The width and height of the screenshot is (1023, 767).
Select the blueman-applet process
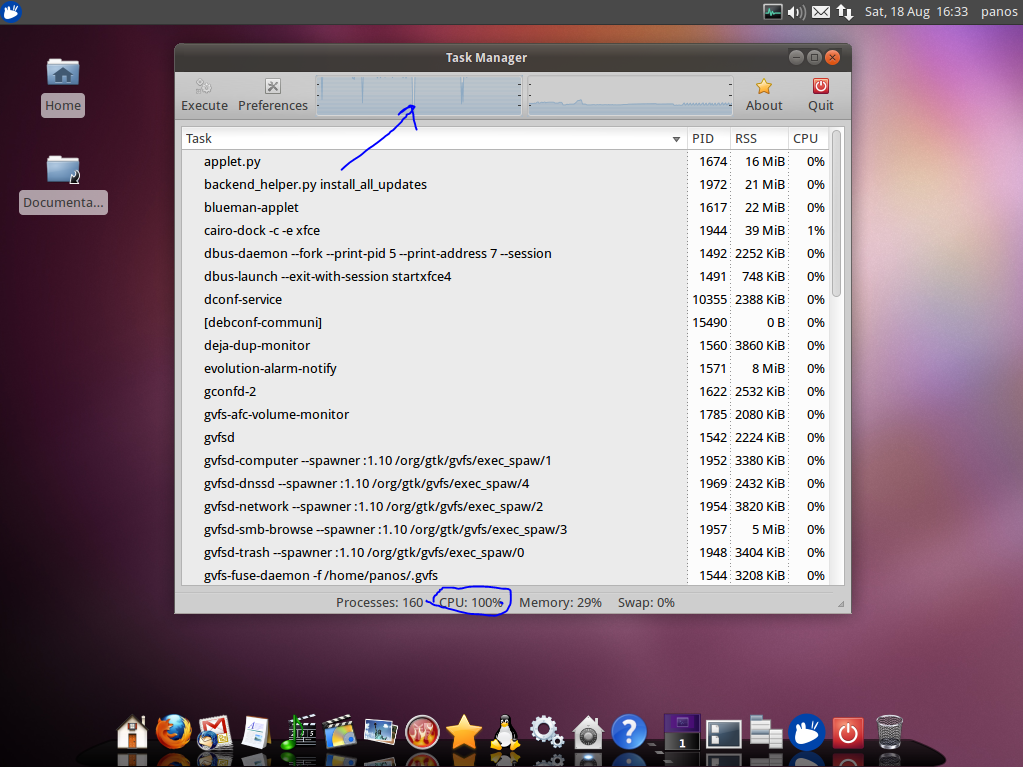506,207
